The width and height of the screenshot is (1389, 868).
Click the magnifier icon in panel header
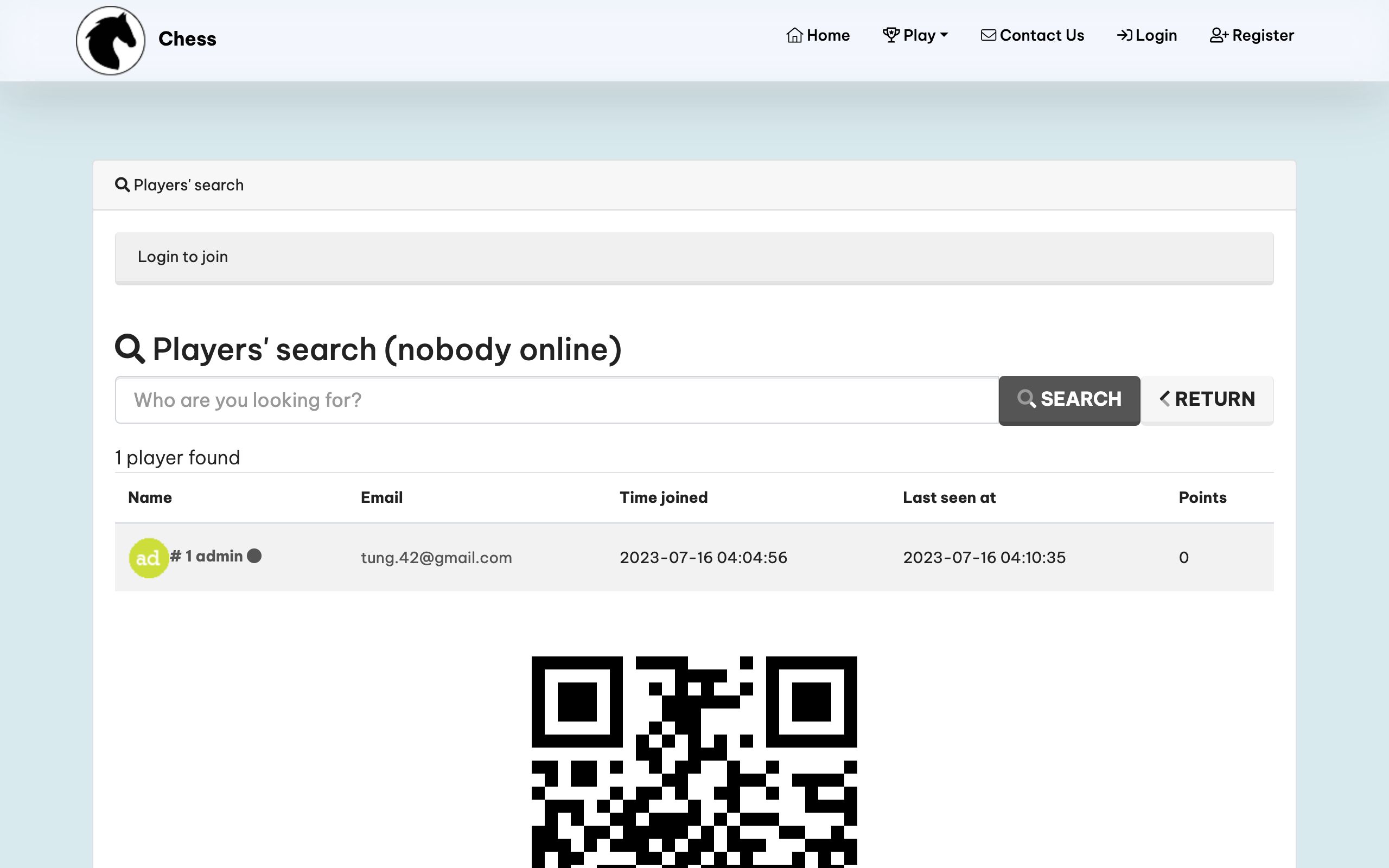pyautogui.click(x=122, y=185)
